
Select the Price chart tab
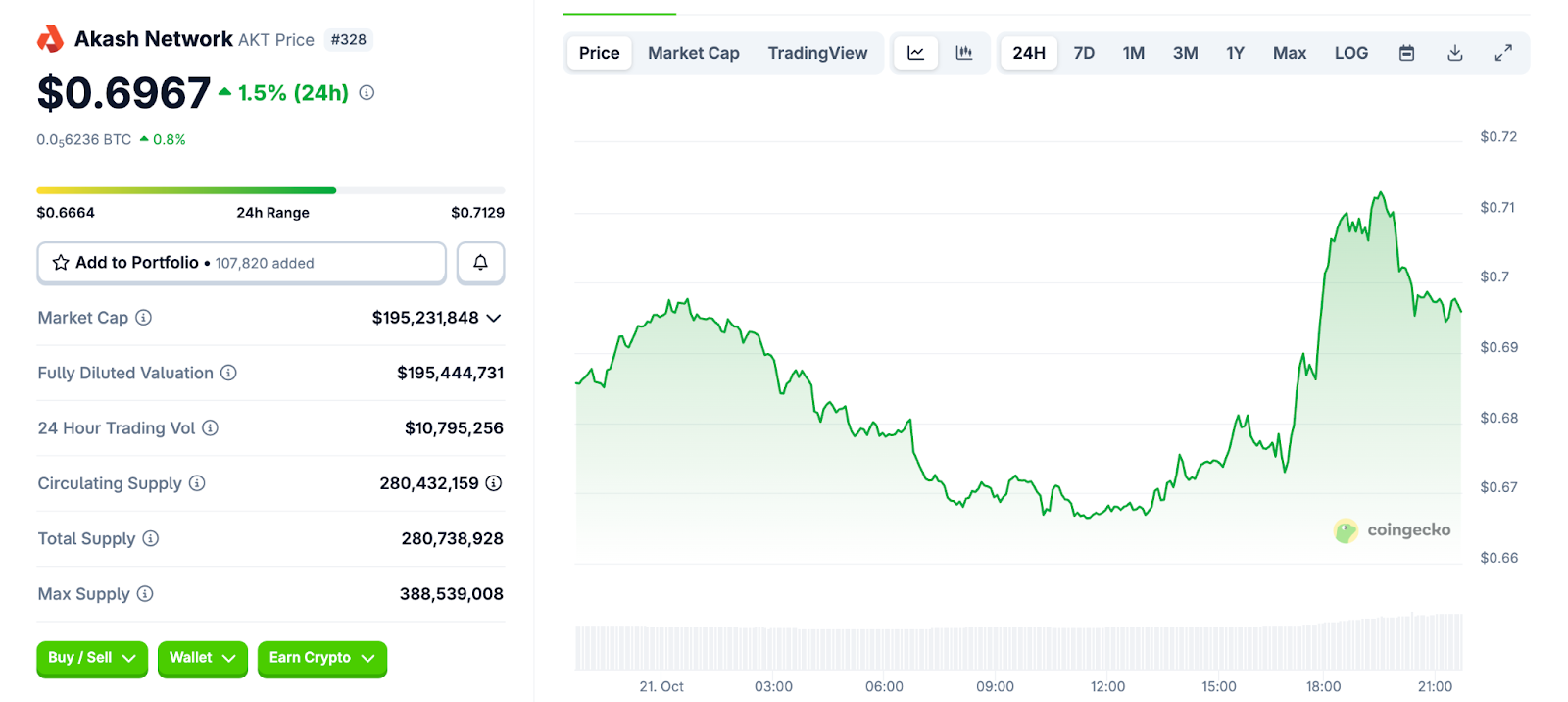599,53
